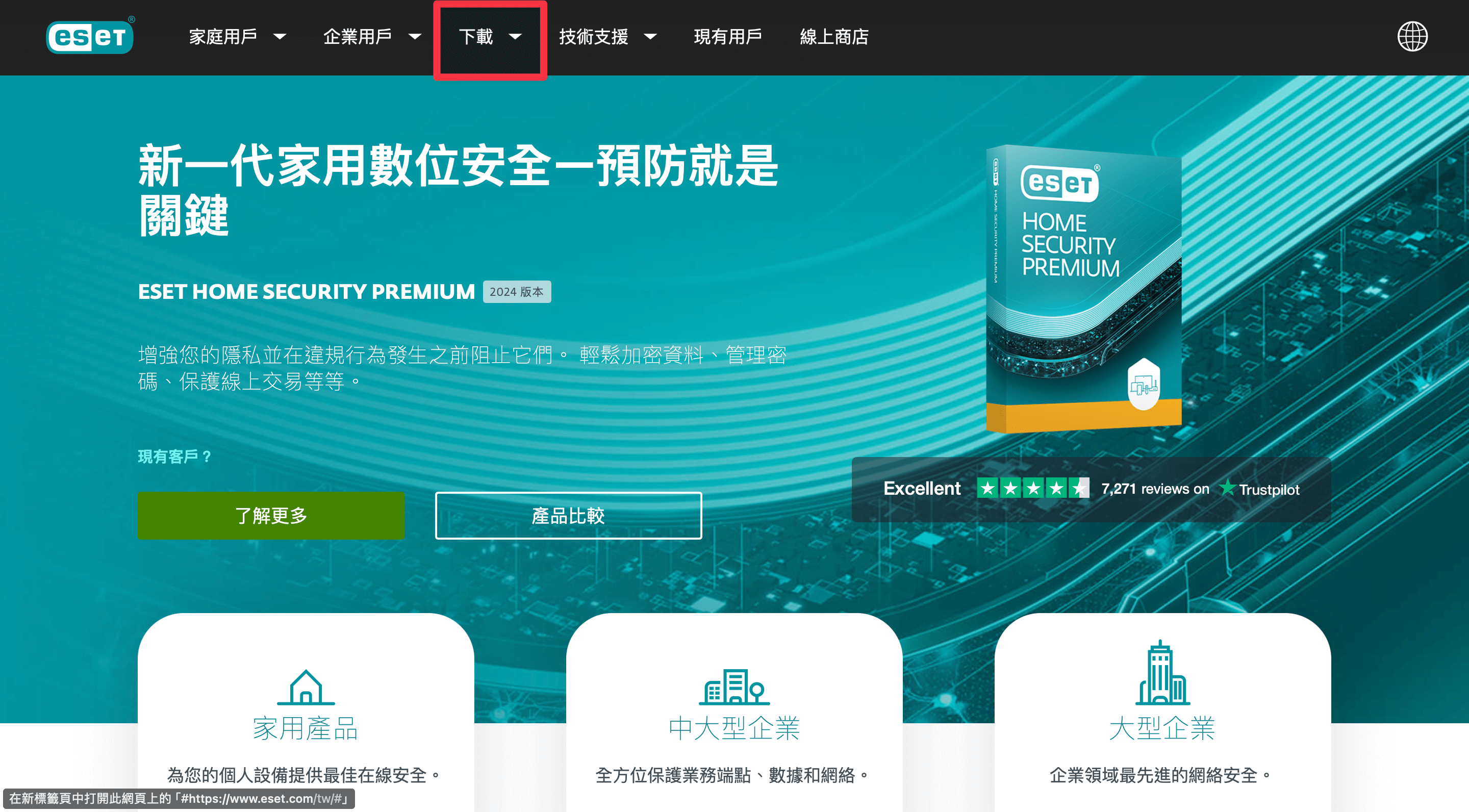
Task: Click the skyscraper icon for 大型企業
Action: [1162, 672]
